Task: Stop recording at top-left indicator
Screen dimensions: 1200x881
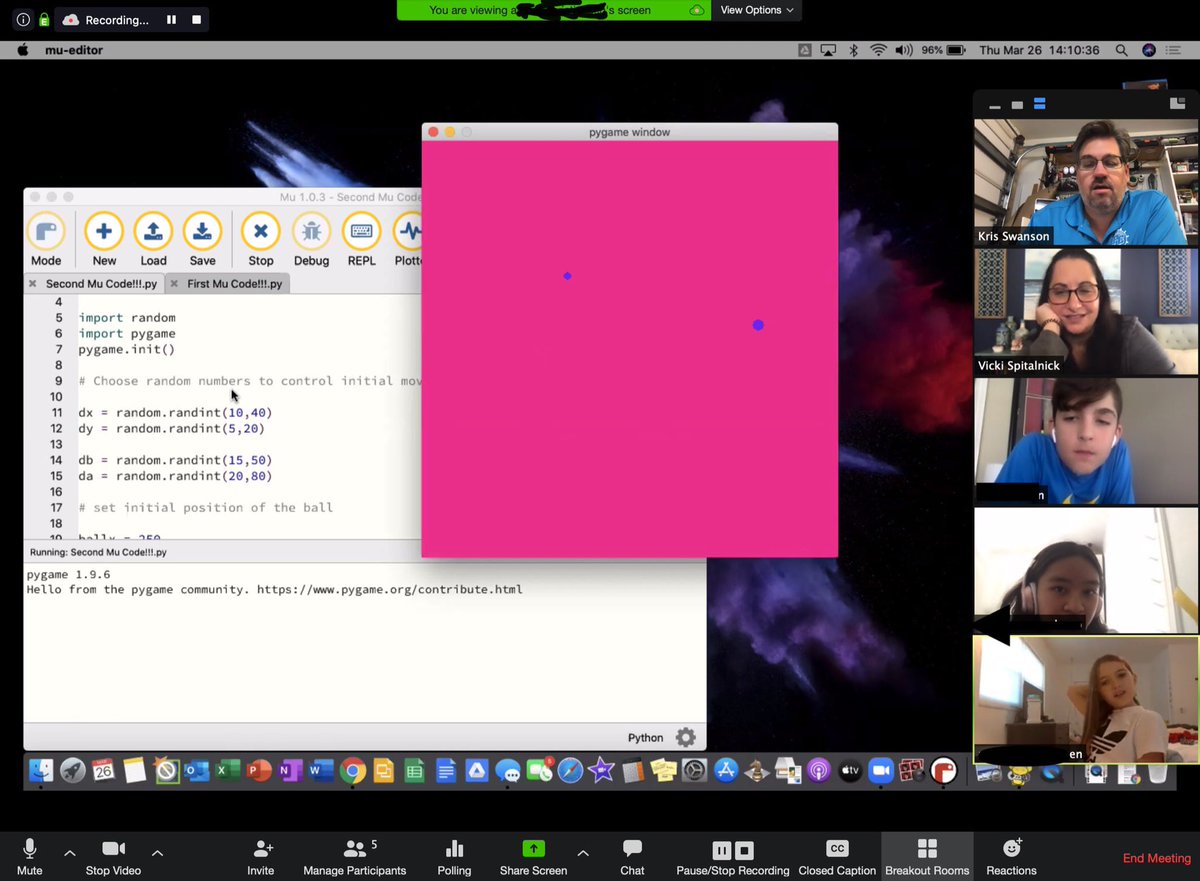Action: (x=196, y=19)
